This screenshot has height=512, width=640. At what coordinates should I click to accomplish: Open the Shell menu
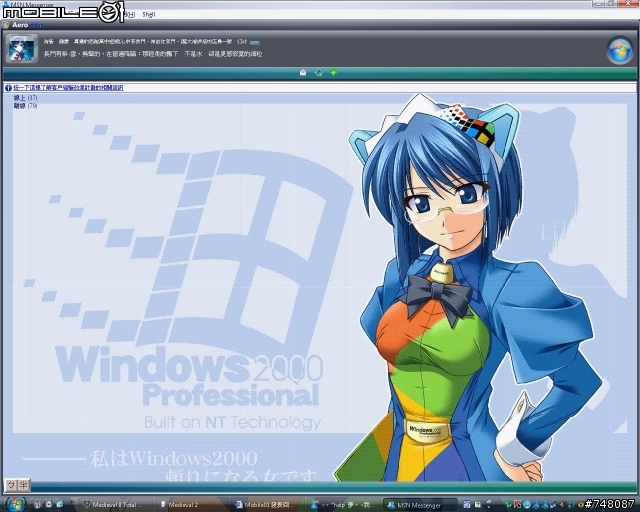click(149, 15)
